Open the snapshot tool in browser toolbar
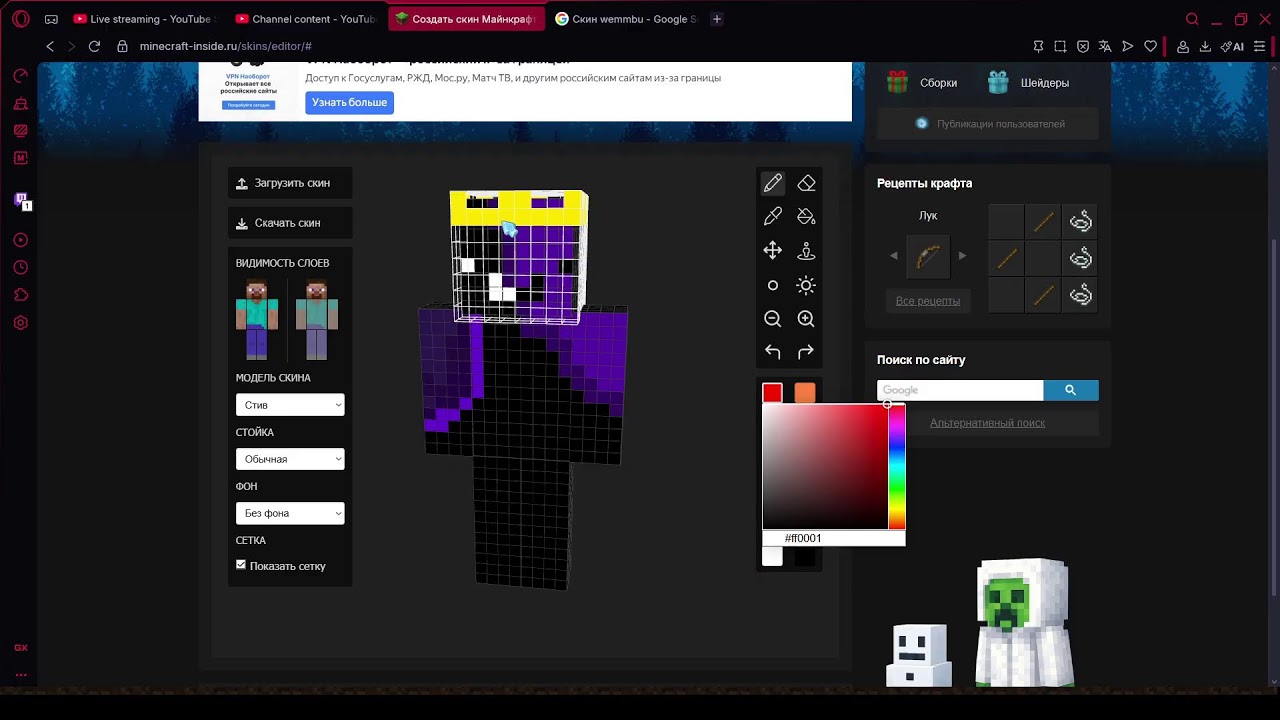The image size is (1280, 720). tap(1061, 46)
